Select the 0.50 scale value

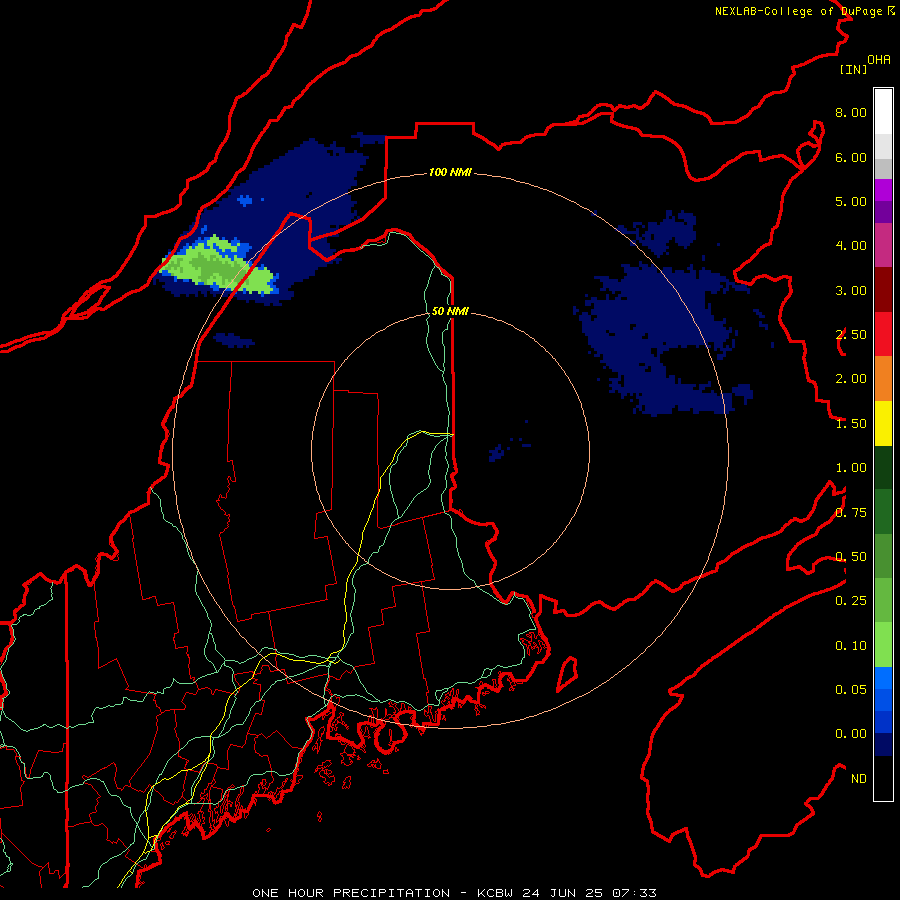[x=851, y=557]
